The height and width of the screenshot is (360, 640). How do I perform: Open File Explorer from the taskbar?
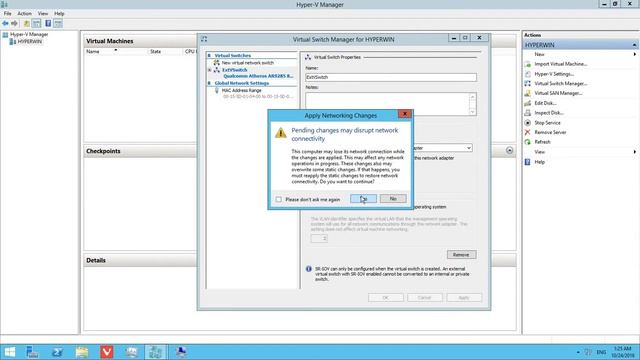click(x=82, y=352)
